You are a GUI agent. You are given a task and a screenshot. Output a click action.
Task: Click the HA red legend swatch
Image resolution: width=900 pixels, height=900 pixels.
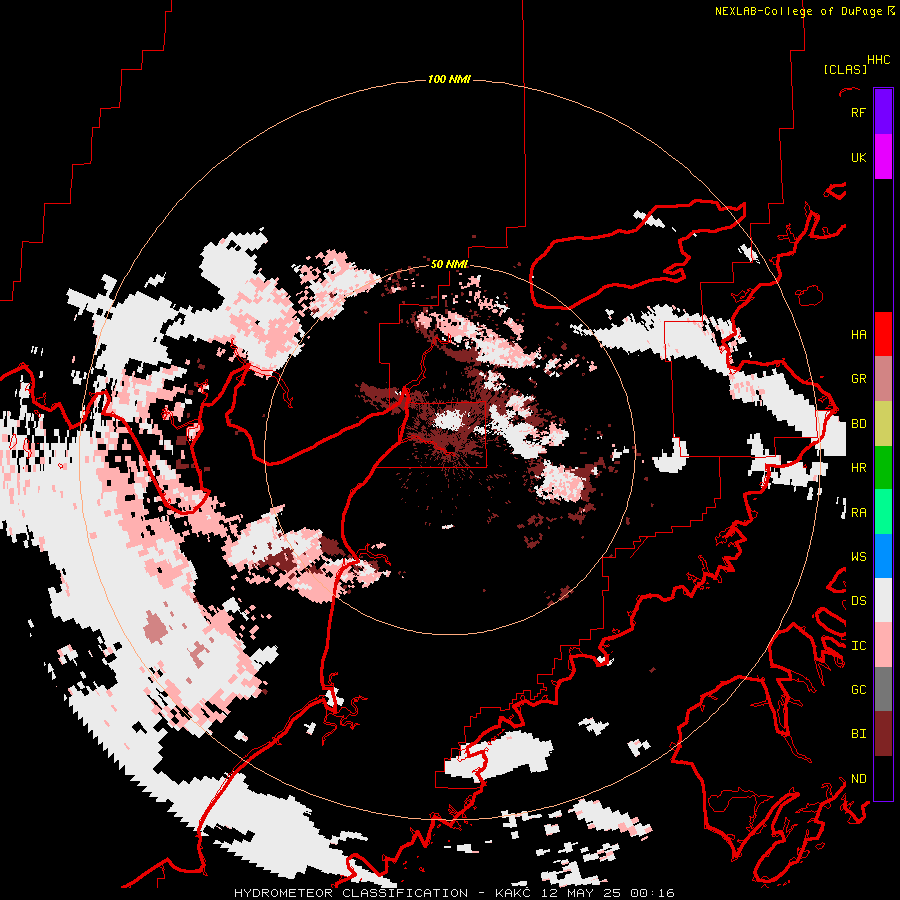pyautogui.click(x=883, y=334)
